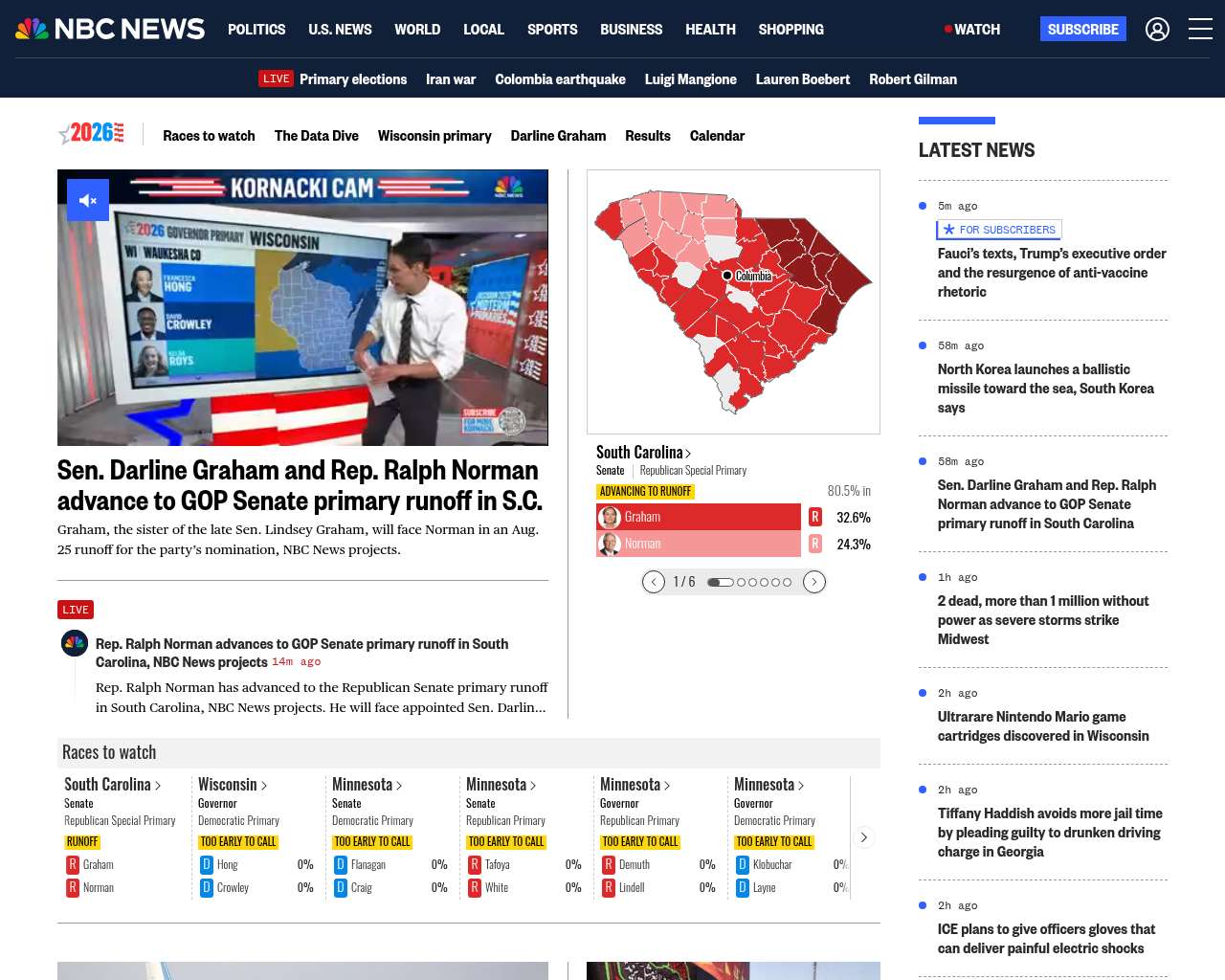Go to next race in carousel
Viewport: 1225px width, 980px height.
(814, 582)
